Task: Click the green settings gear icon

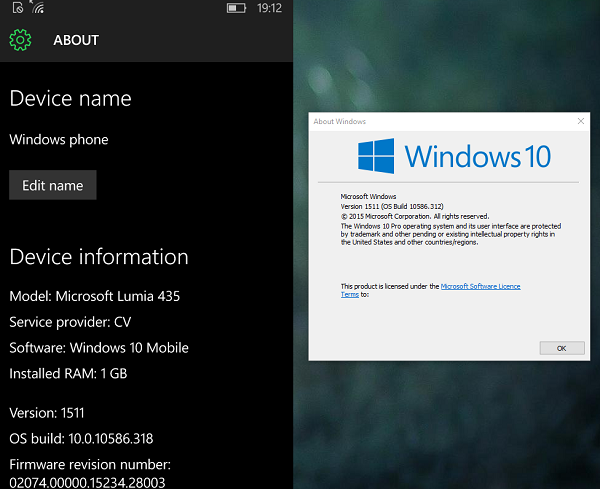Action: coord(20,40)
